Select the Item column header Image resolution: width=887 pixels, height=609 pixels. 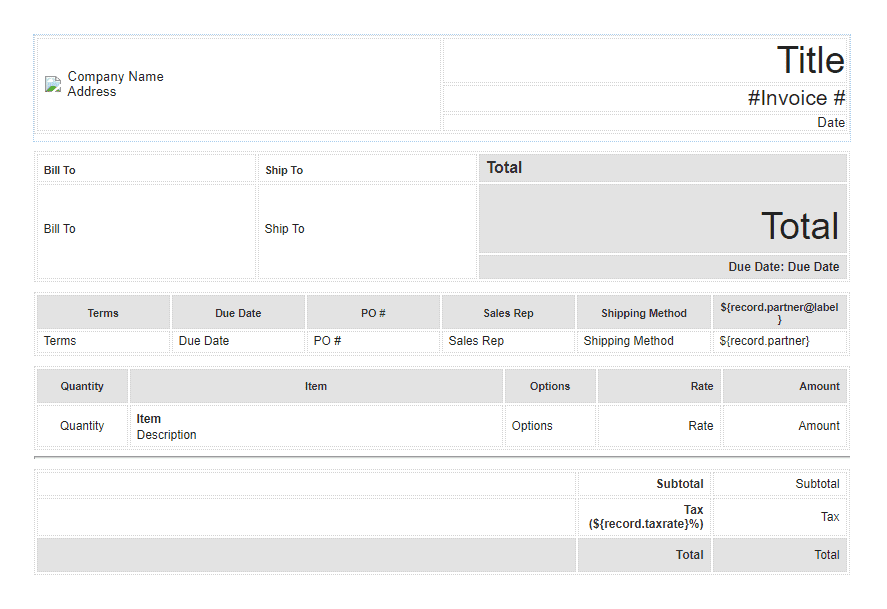316,386
